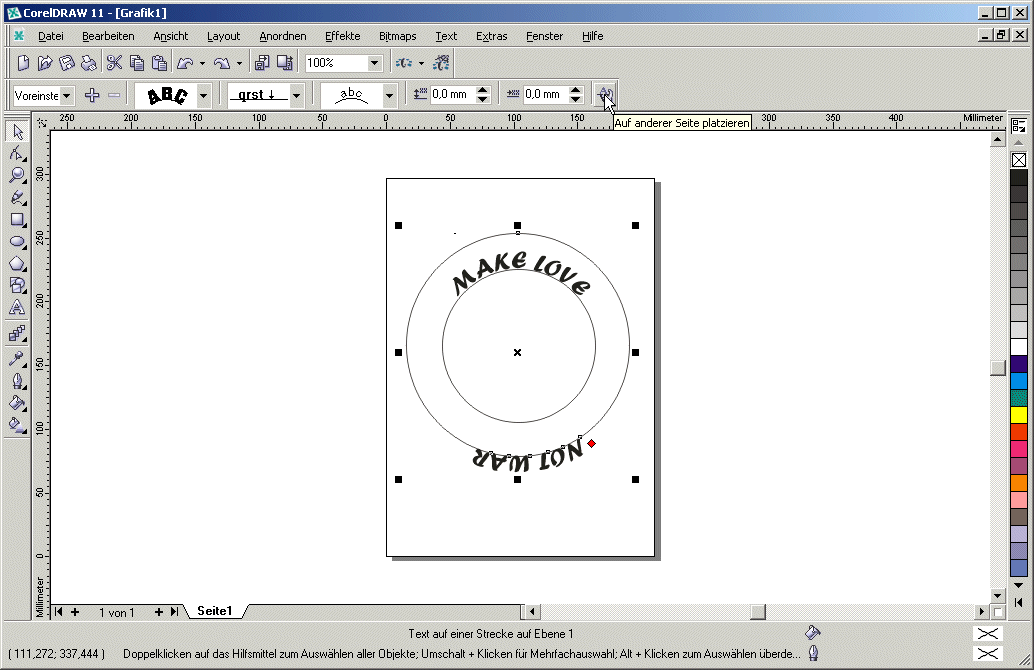Select the Interactive Blend tool
Viewport: 1034px width, 670px height.
coord(17,334)
